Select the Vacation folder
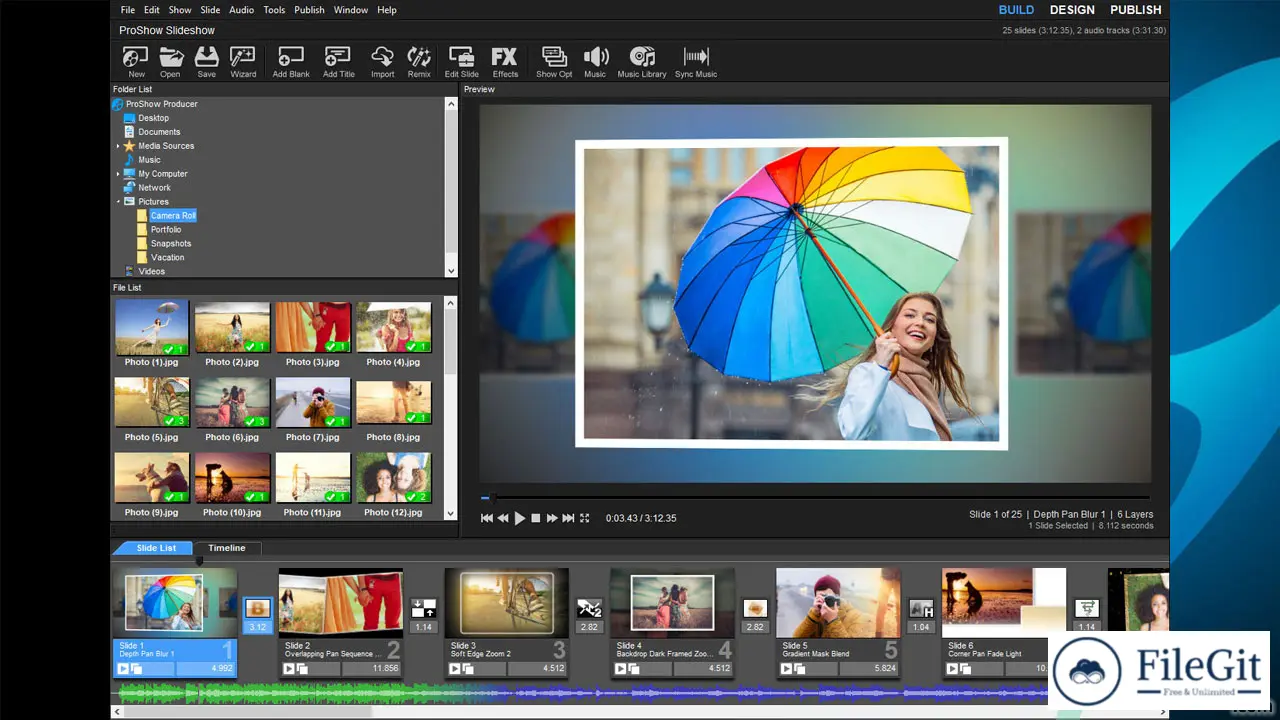The width and height of the screenshot is (1280, 720). [167, 258]
